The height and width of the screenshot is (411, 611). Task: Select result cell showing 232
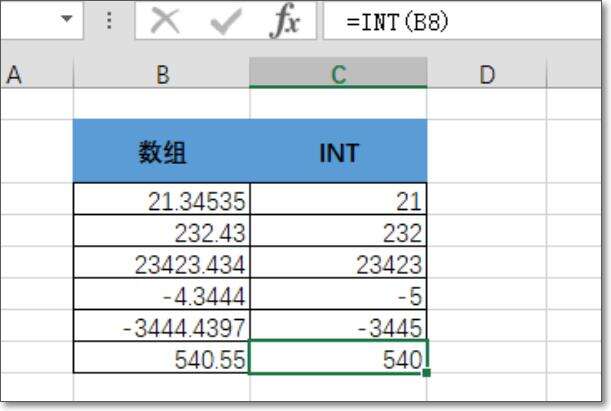pyautogui.click(x=339, y=231)
